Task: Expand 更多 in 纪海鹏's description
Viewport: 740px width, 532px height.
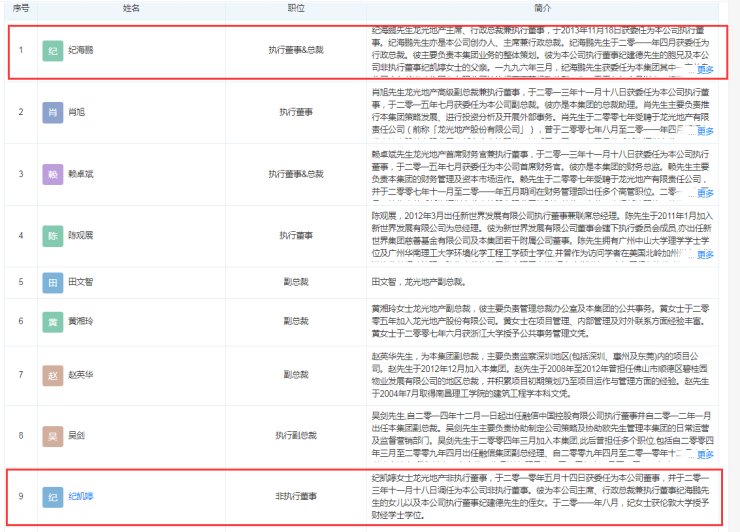Action: 705,70
